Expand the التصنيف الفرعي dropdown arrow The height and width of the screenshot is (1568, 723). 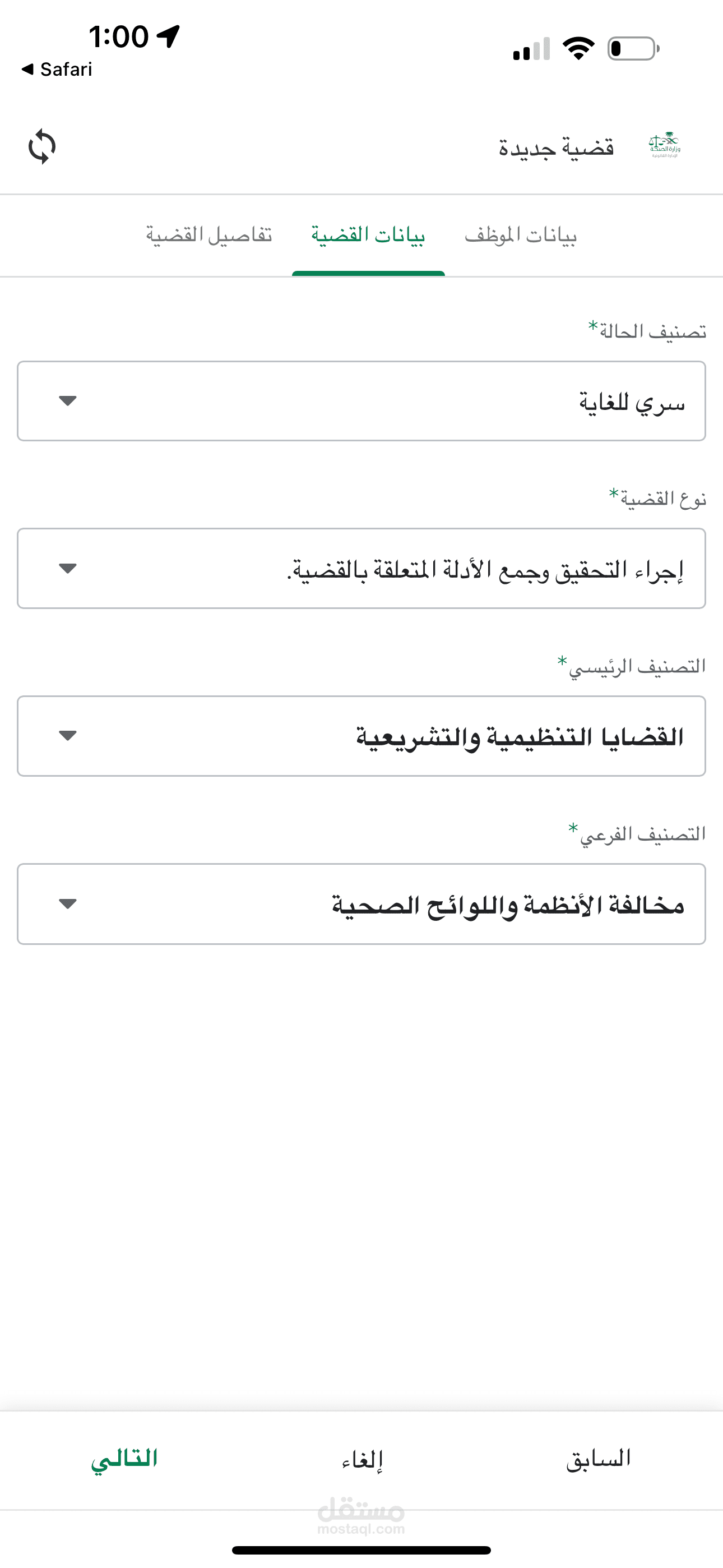click(x=68, y=904)
